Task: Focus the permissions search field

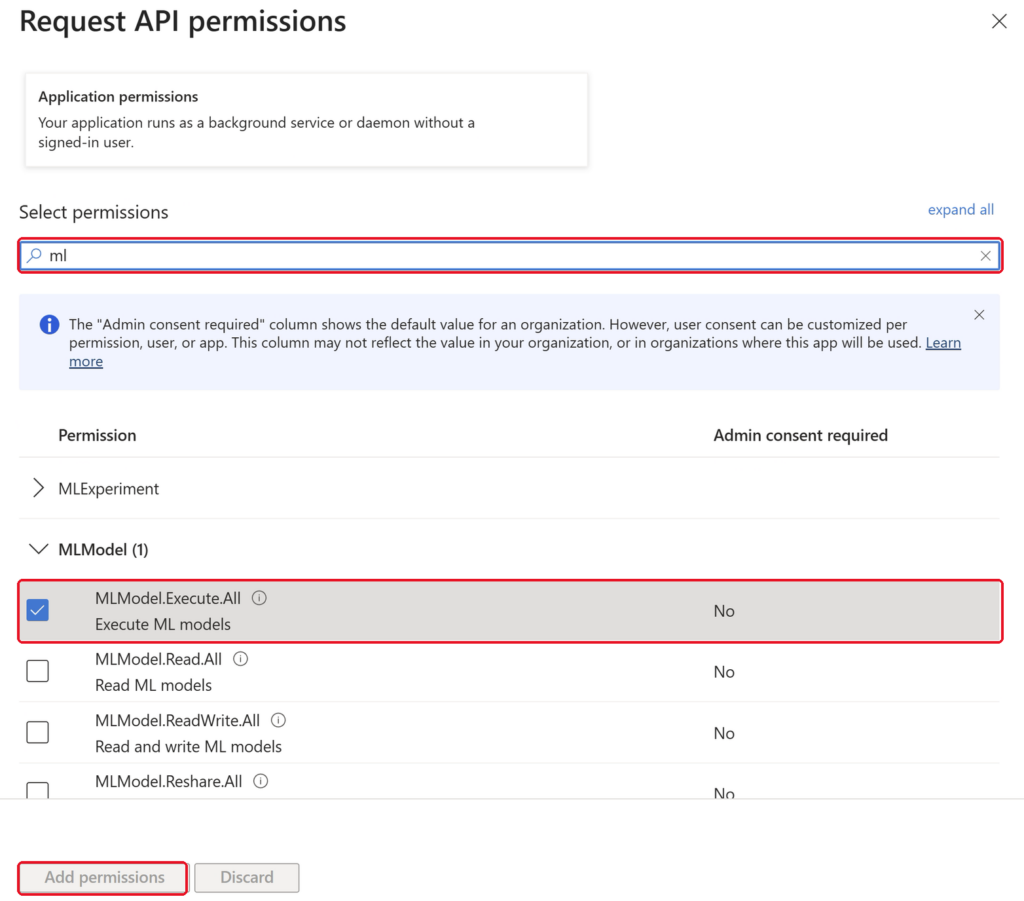Action: tap(509, 255)
